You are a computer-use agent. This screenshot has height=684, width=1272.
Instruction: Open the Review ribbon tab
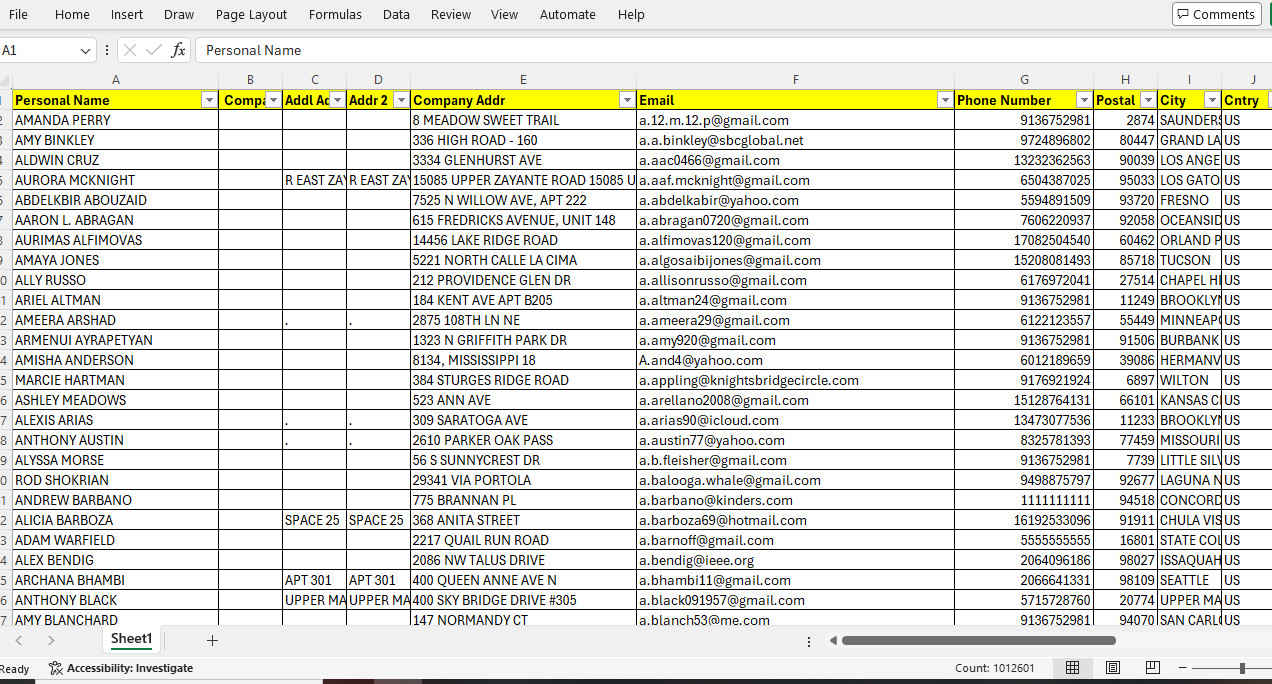coord(451,14)
